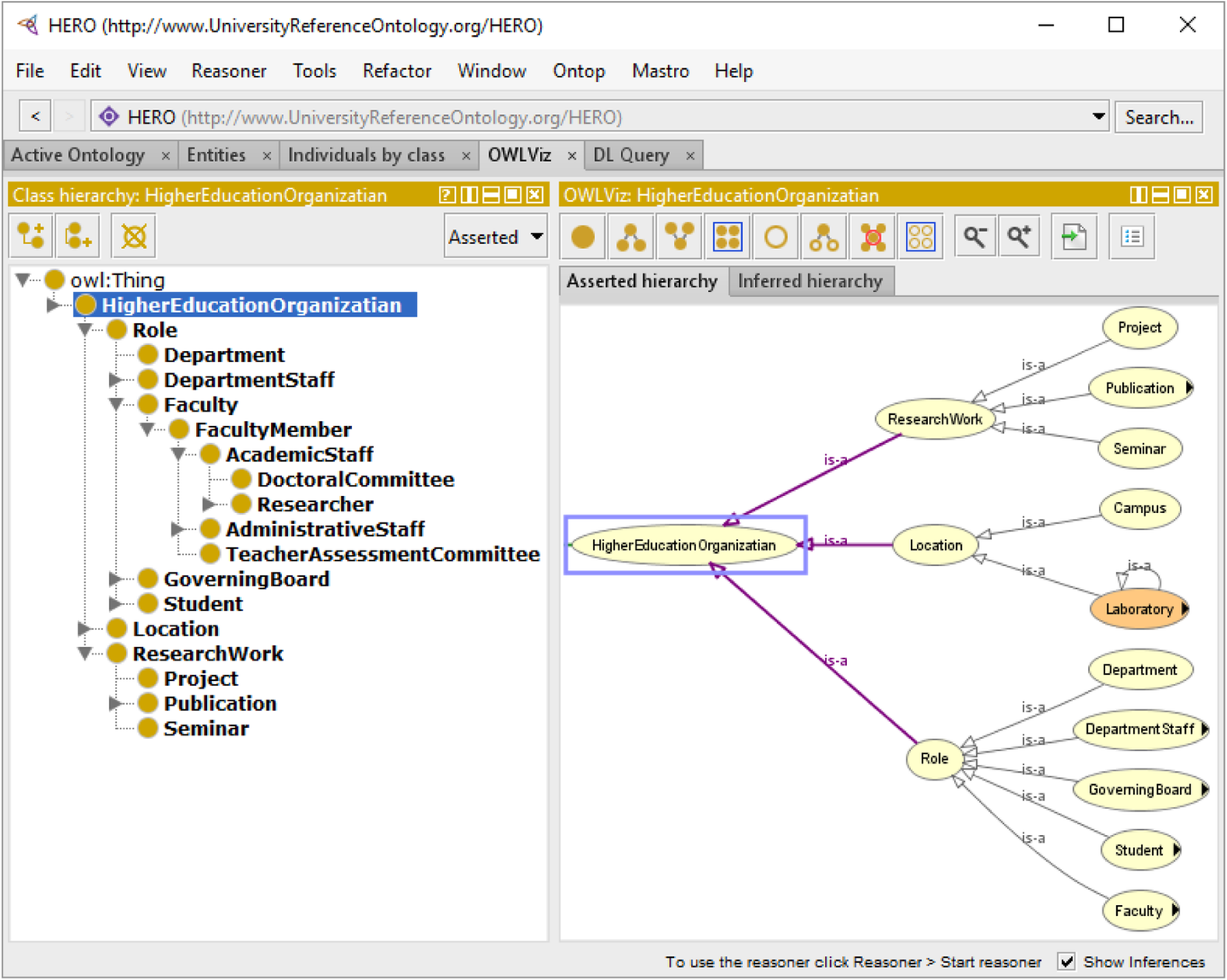Click OWLViz Hide all classes icon
This screenshot has width=1227, height=980.
tap(921, 237)
